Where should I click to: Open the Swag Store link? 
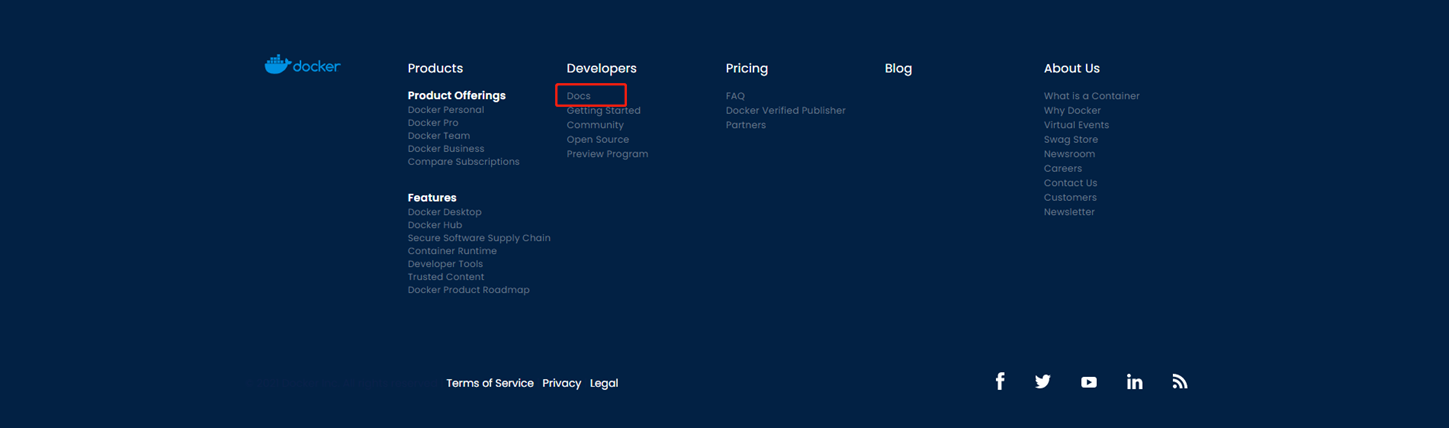pos(1070,140)
